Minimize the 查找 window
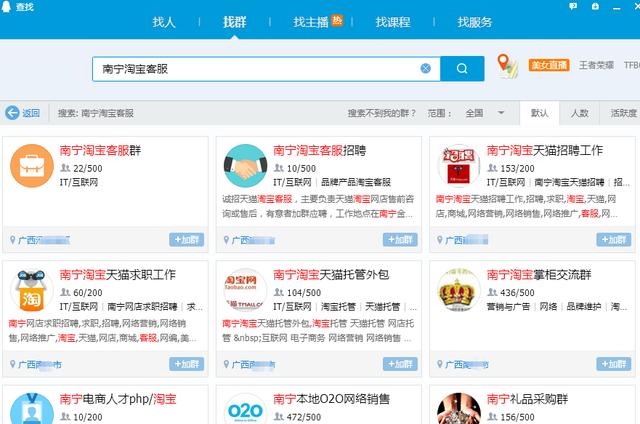640x424 pixels. (617, 7)
